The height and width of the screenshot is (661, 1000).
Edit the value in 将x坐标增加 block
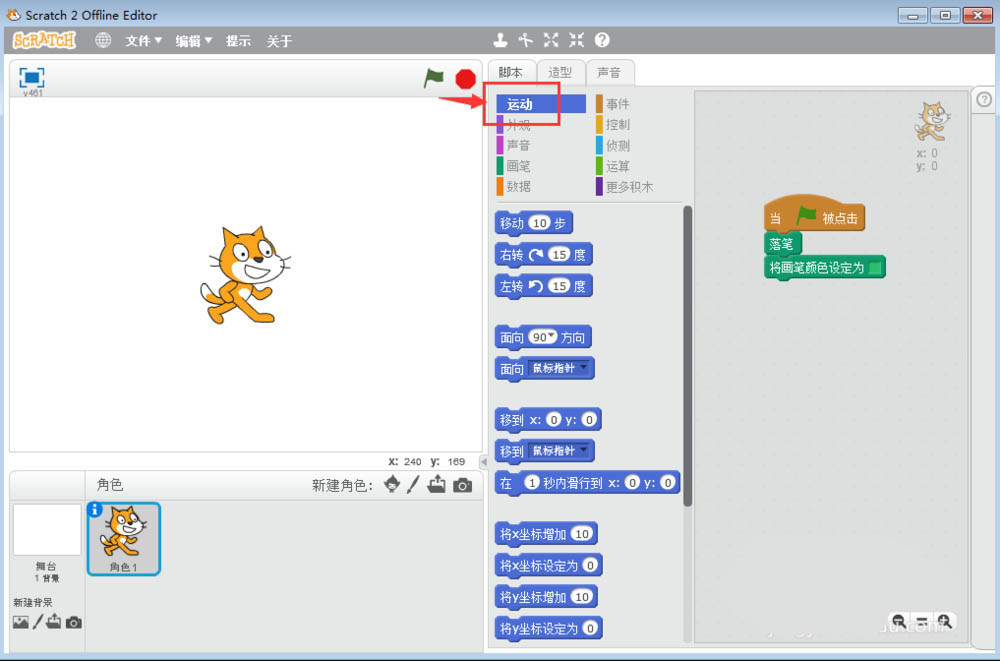[582, 533]
